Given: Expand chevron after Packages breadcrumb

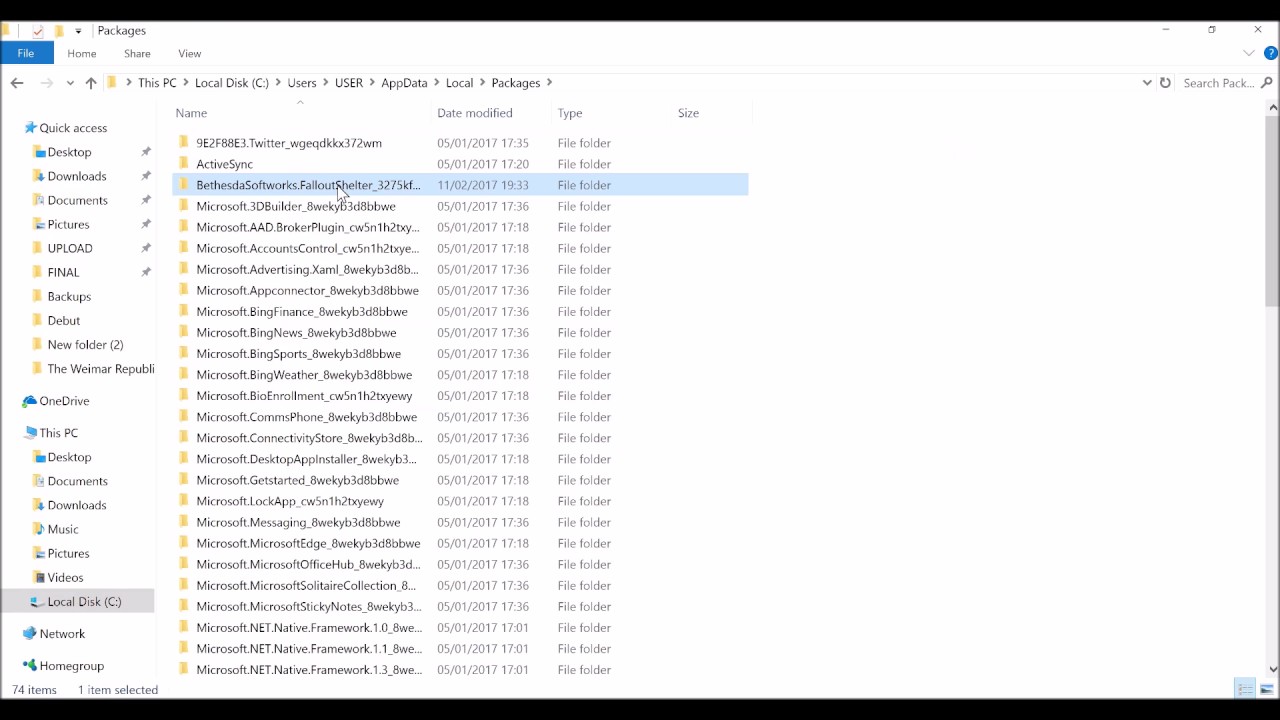Looking at the screenshot, I should point(549,83).
